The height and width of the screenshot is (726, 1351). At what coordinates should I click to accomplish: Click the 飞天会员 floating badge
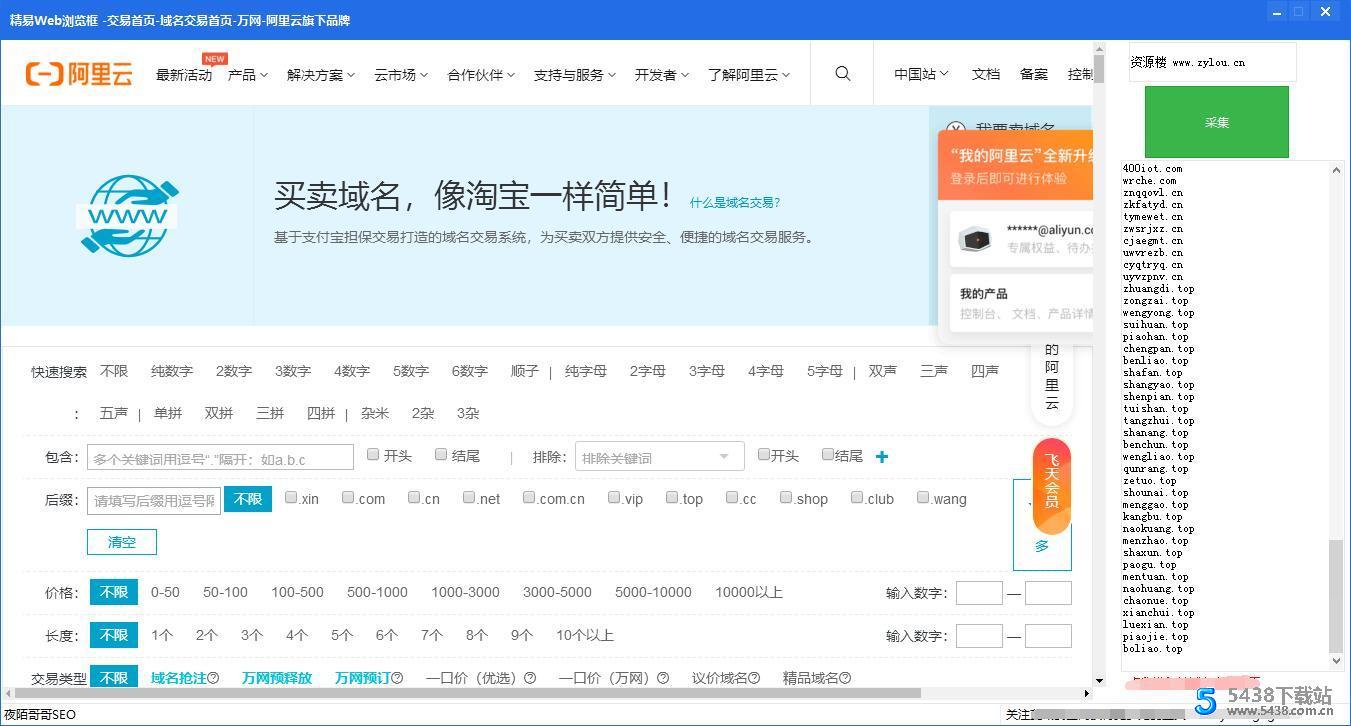pyautogui.click(x=1050, y=485)
